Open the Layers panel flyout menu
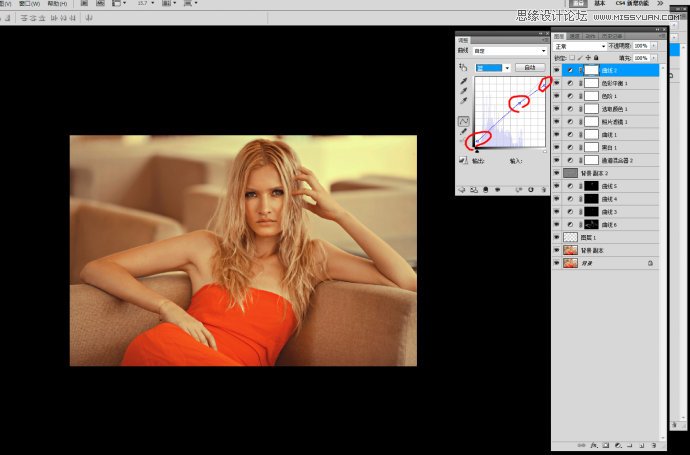 (664, 36)
